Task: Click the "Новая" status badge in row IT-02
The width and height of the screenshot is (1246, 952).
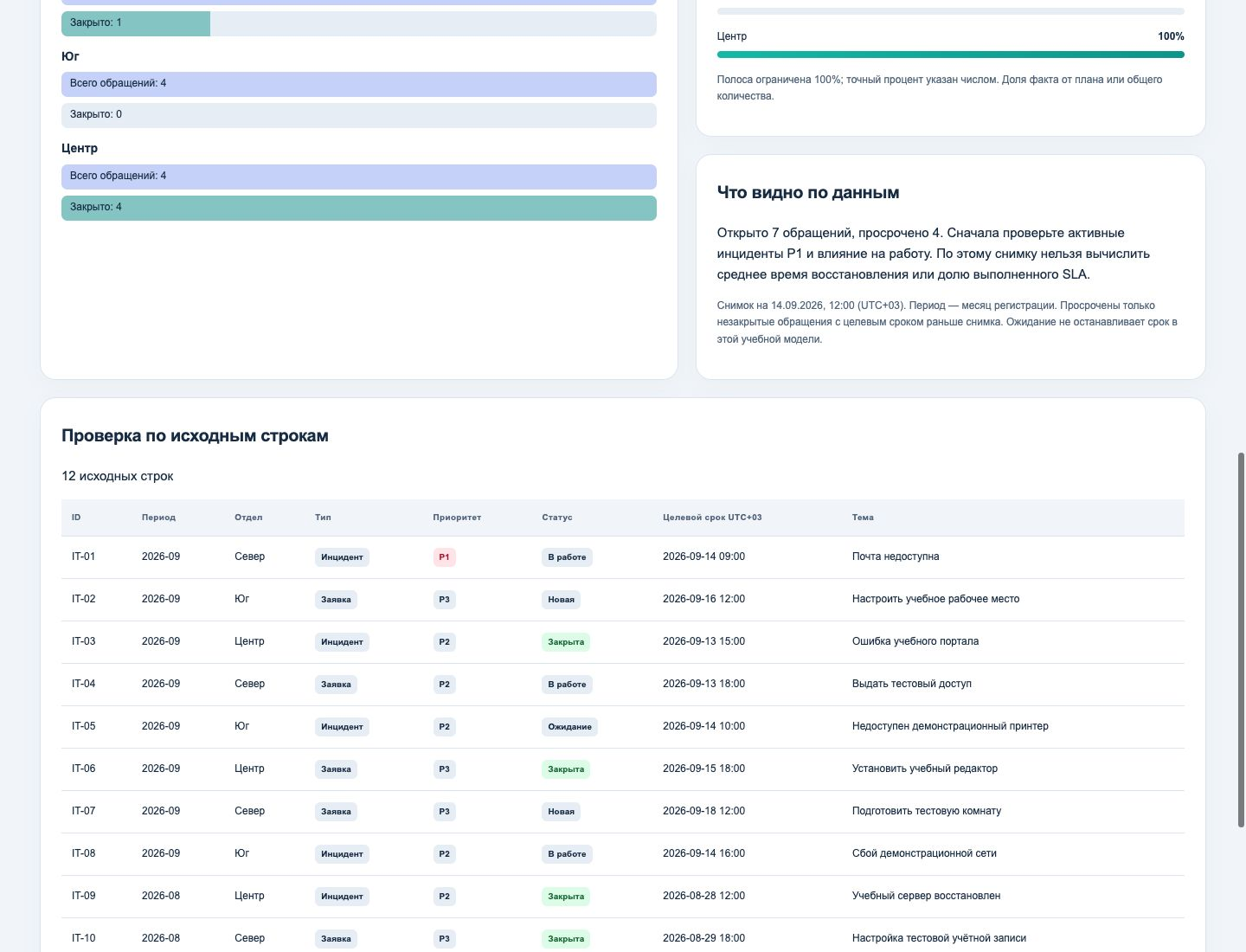Action: (561, 600)
